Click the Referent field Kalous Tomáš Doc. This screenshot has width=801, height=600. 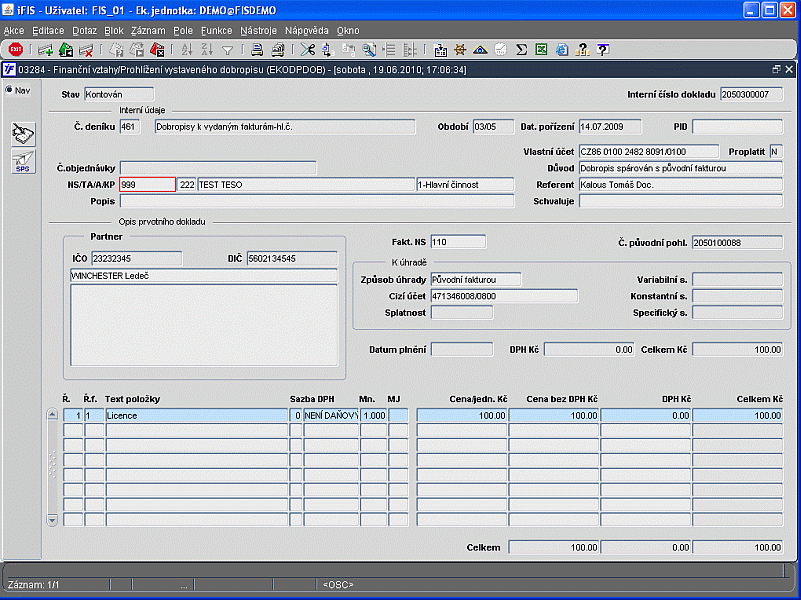(680, 184)
